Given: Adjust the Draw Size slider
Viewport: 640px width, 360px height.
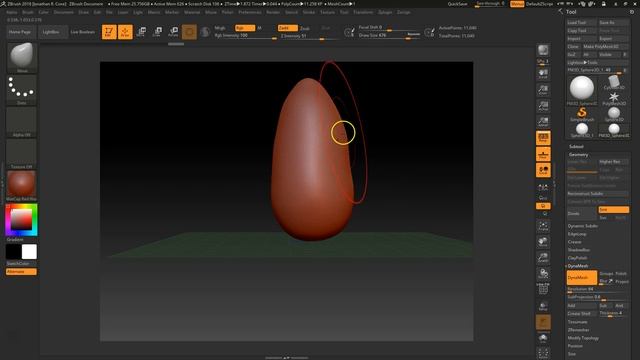Looking at the screenshot, I should click(x=389, y=36).
